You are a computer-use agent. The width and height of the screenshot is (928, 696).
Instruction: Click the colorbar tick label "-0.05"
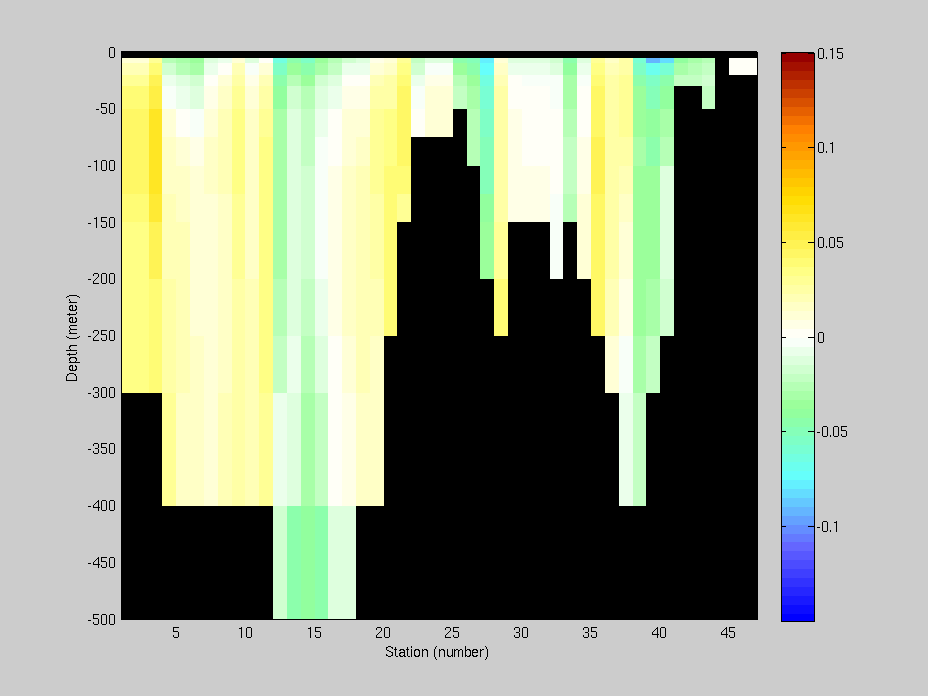tap(832, 432)
